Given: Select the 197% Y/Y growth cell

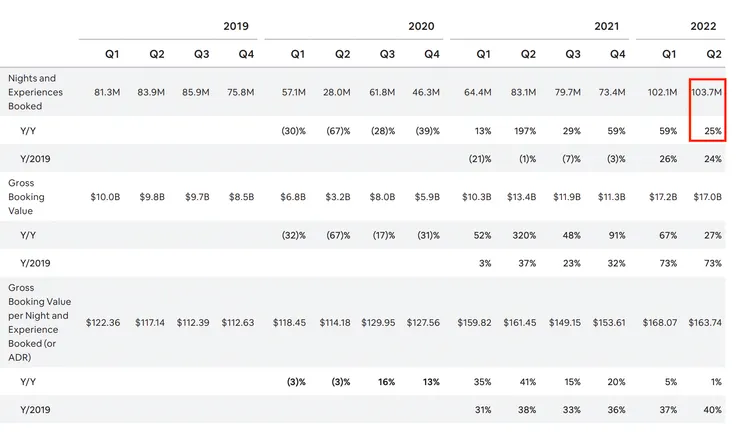Looking at the screenshot, I should coord(522,130).
